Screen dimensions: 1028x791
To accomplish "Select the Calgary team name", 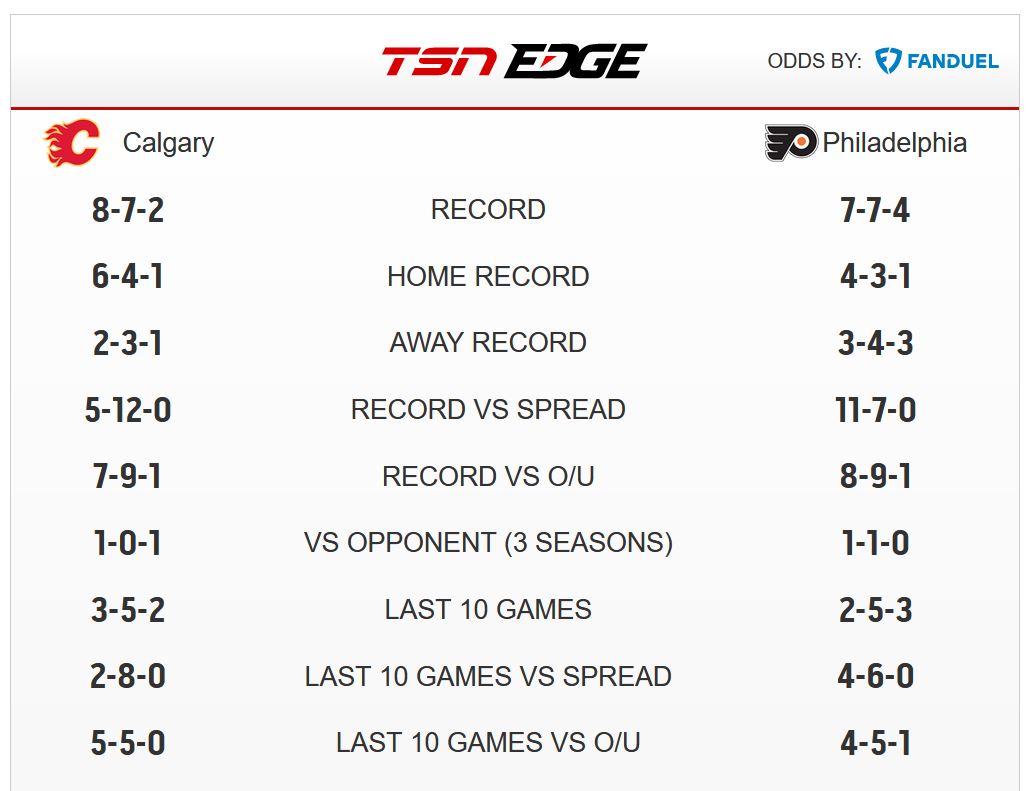I will [x=168, y=143].
